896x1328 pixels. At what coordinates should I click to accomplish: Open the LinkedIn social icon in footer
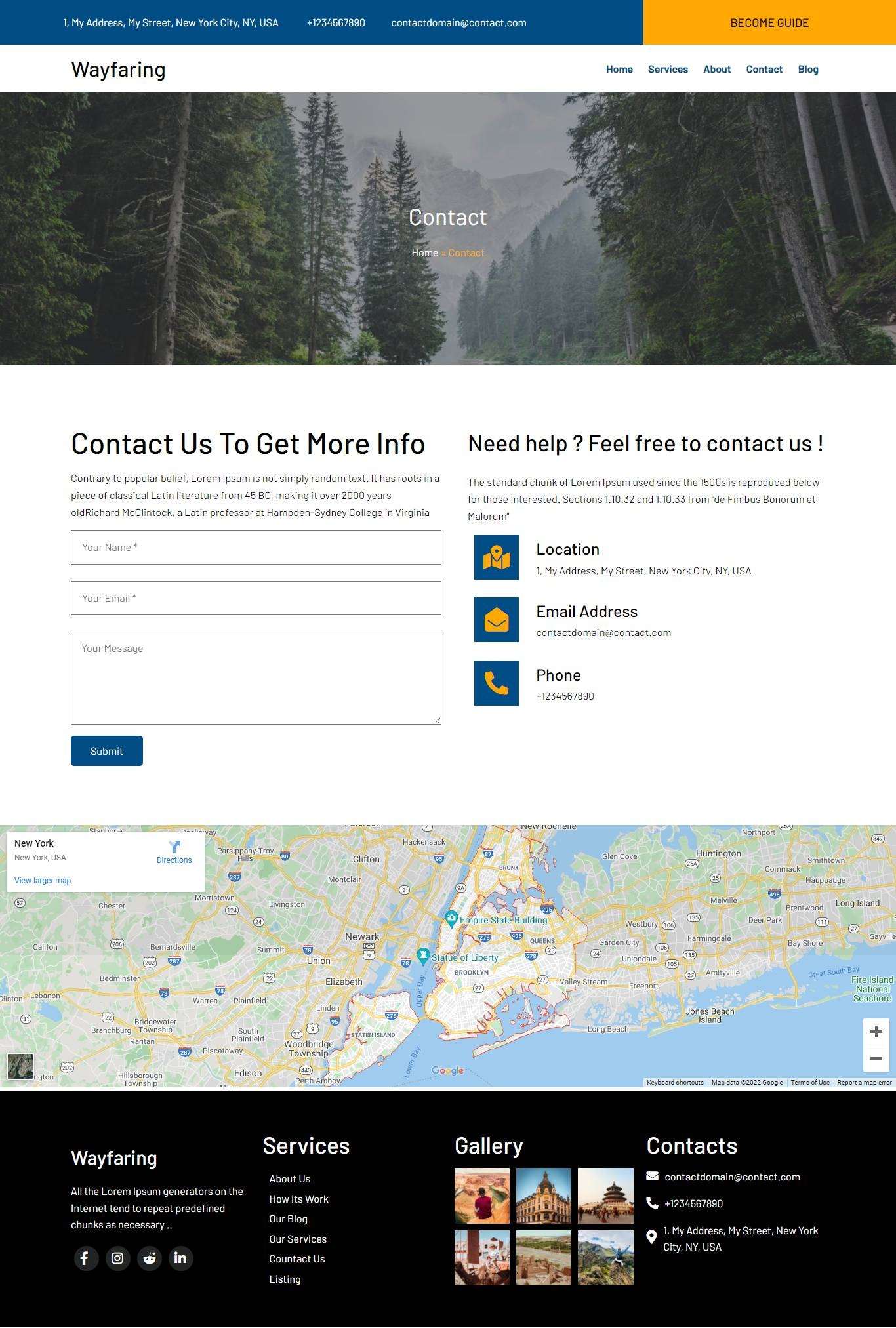click(x=180, y=1258)
